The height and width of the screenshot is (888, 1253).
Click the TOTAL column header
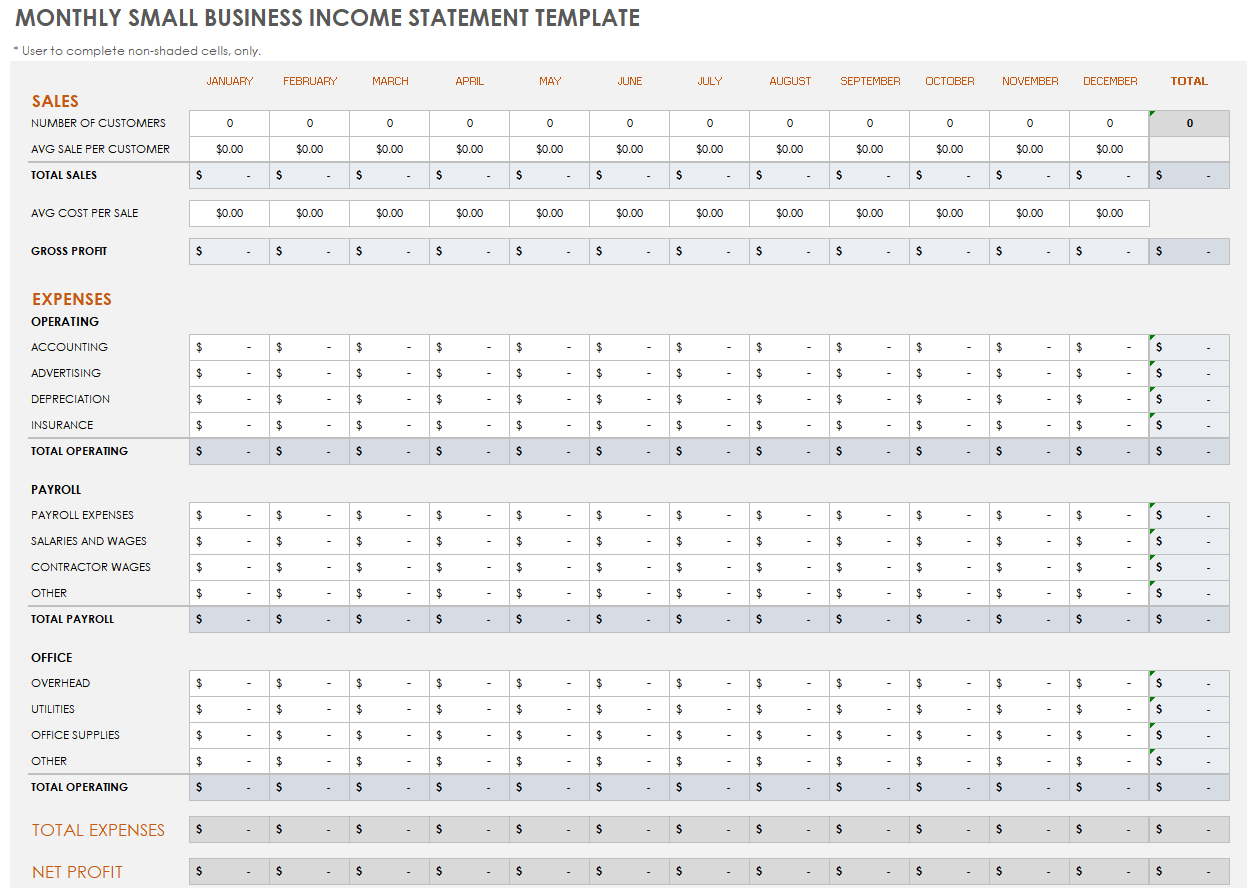(1189, 81)
